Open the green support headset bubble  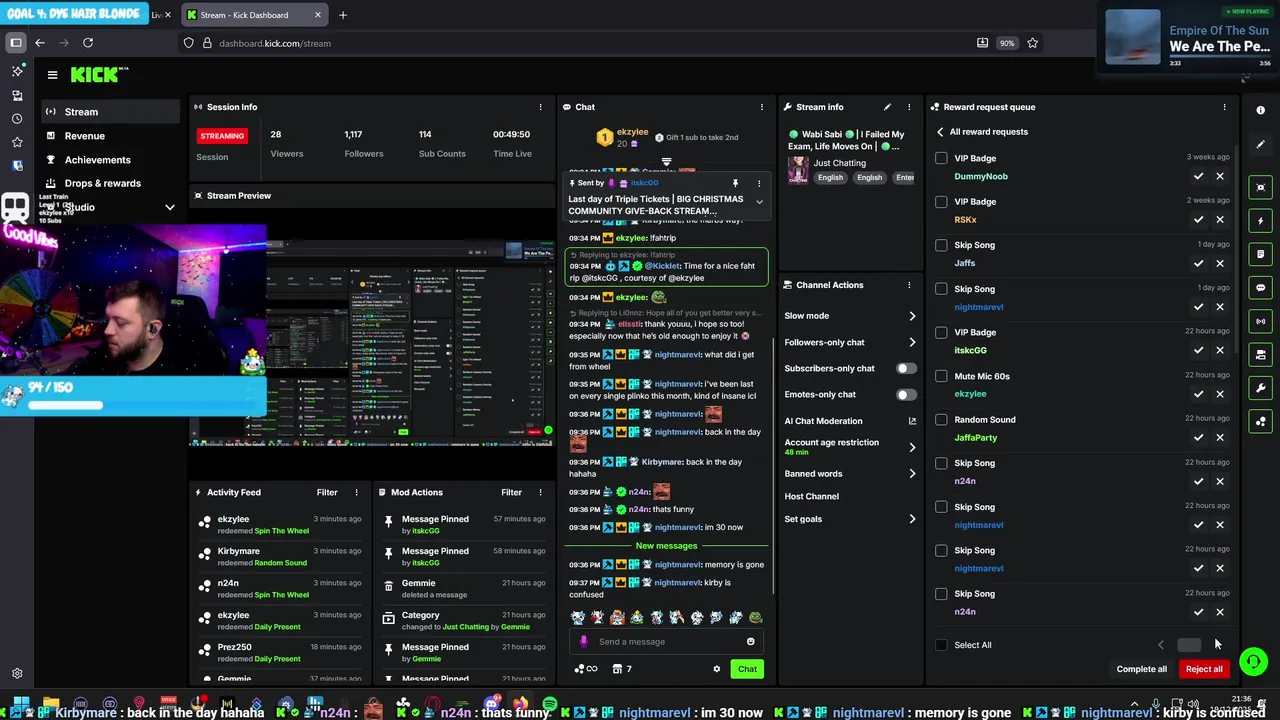tap(1253, 662)
